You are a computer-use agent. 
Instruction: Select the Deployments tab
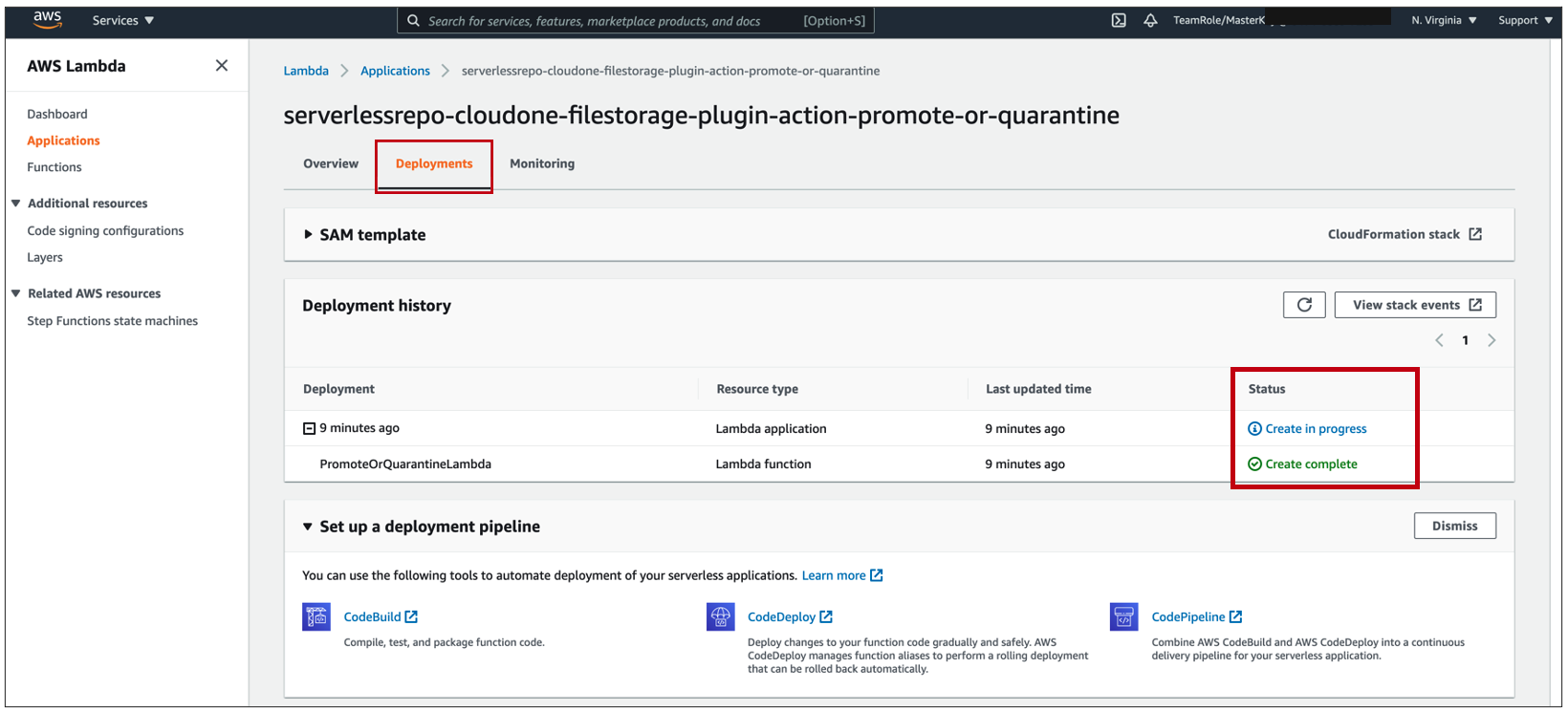(x=434, y=163)
